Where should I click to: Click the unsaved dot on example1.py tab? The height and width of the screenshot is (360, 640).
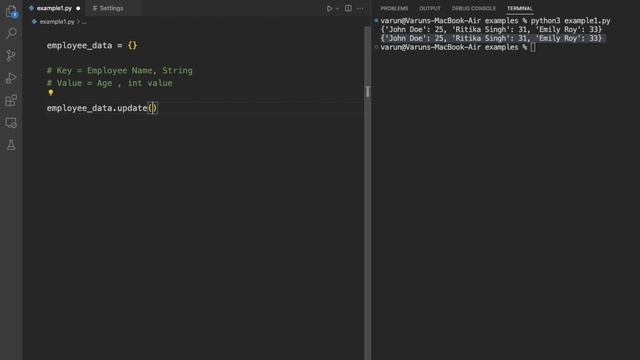click(78, 8)
